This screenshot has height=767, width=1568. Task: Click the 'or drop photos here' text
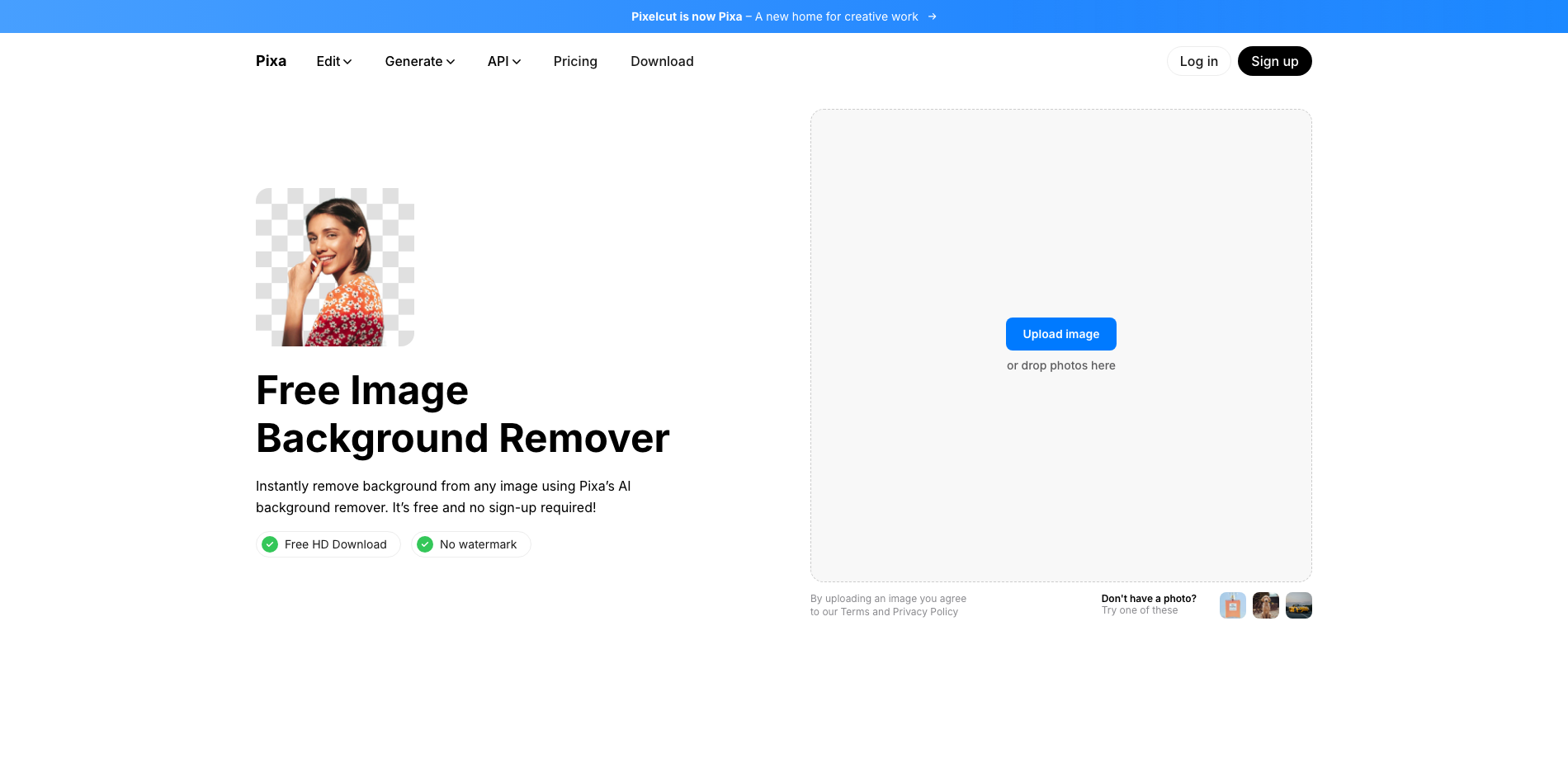tap(1060, 365)
